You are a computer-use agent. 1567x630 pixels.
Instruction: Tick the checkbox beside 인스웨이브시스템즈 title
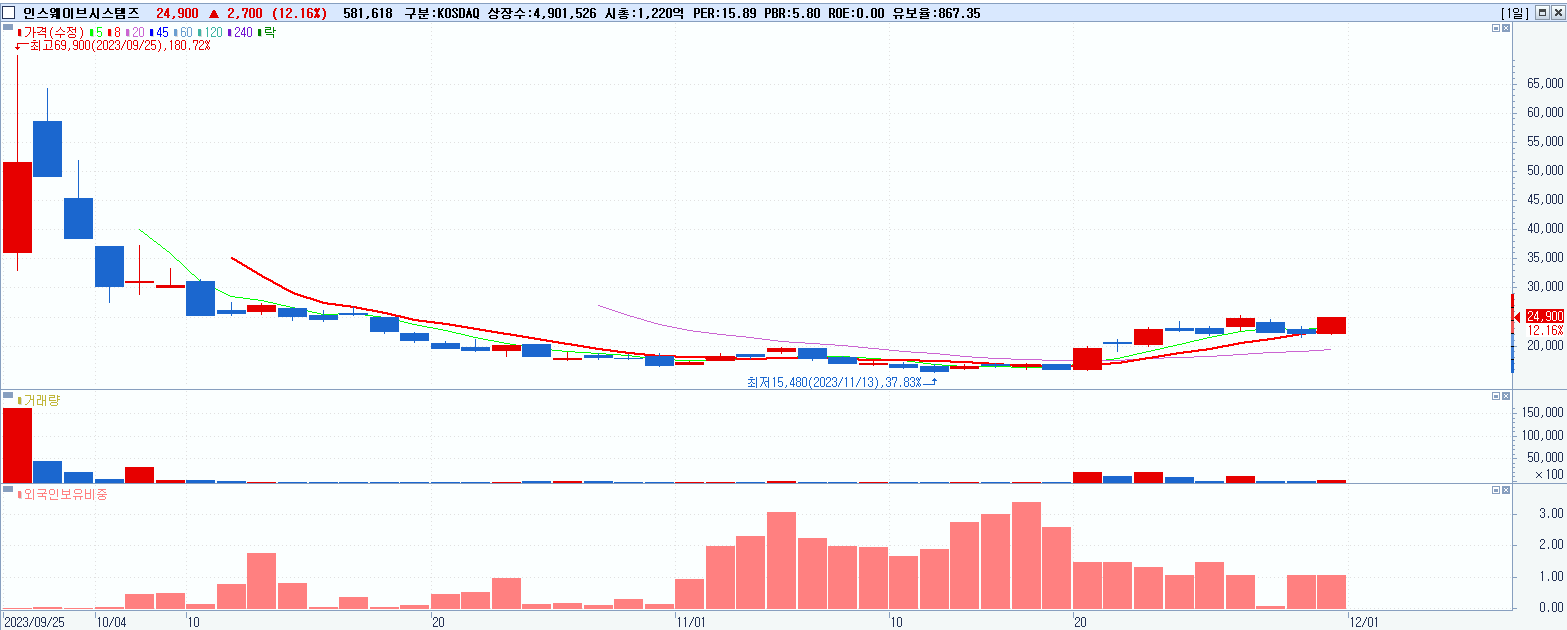click(9, 13)
